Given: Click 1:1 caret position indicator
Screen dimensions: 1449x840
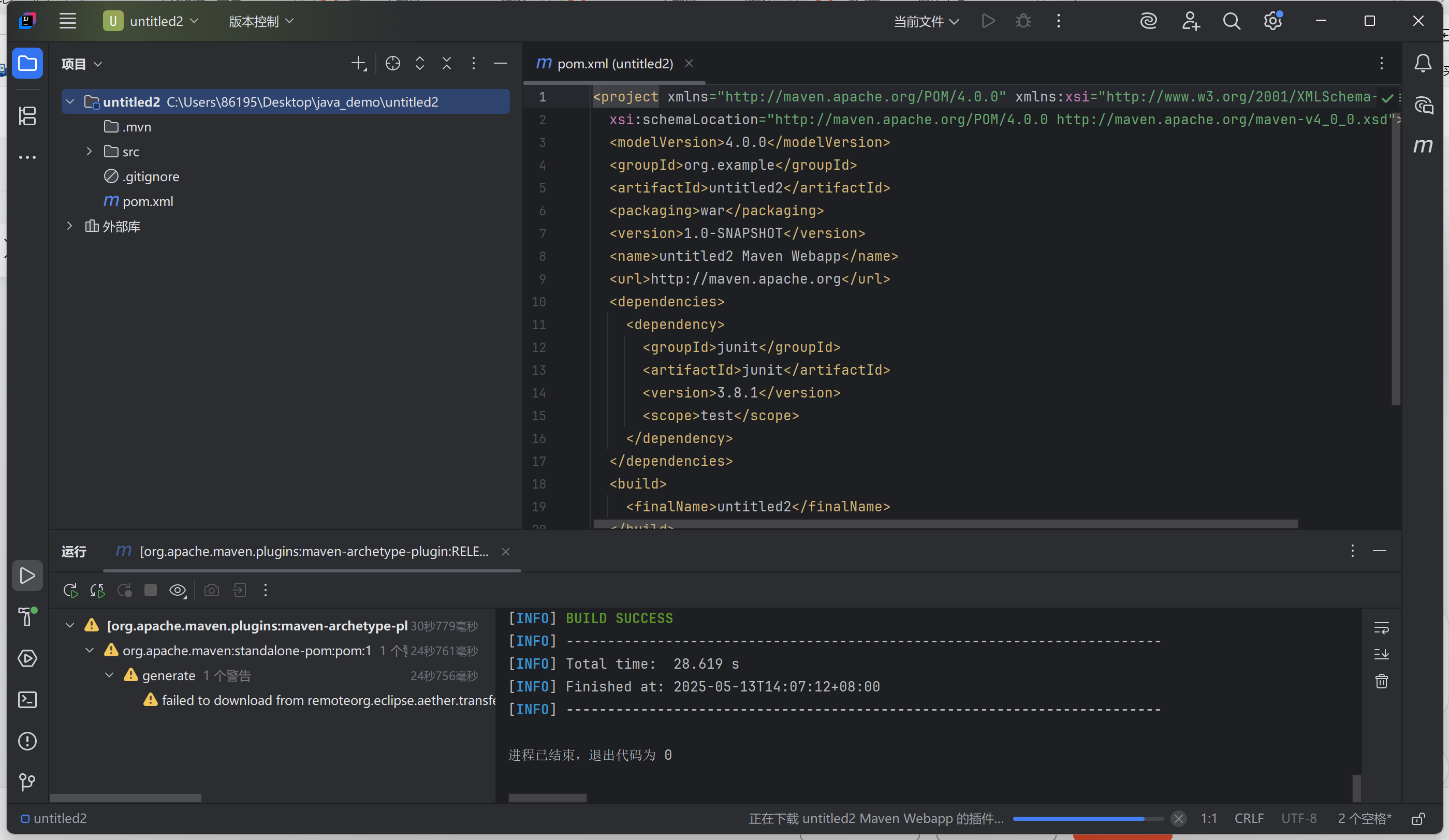Looking at the screenshot, I should click(x=1208, y=819).
